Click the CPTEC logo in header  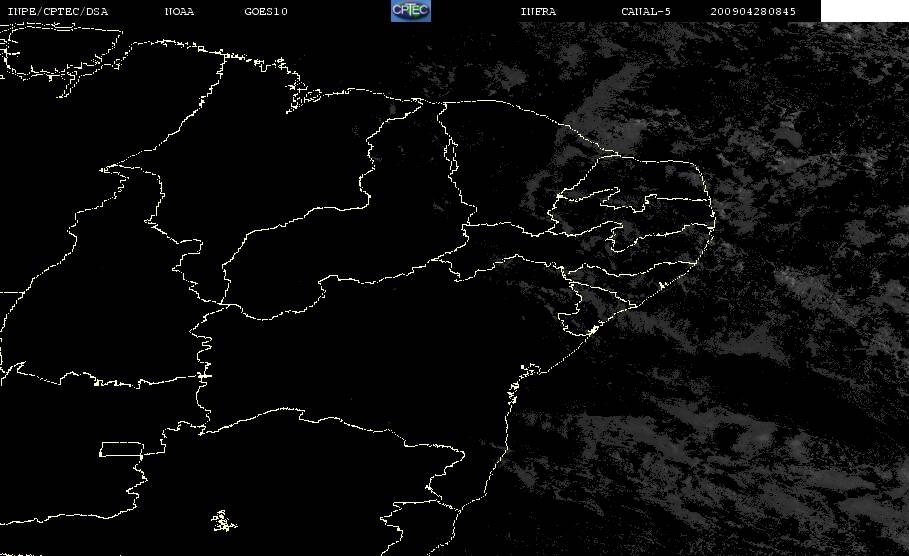pyautogui.click(x=411, y=10)
